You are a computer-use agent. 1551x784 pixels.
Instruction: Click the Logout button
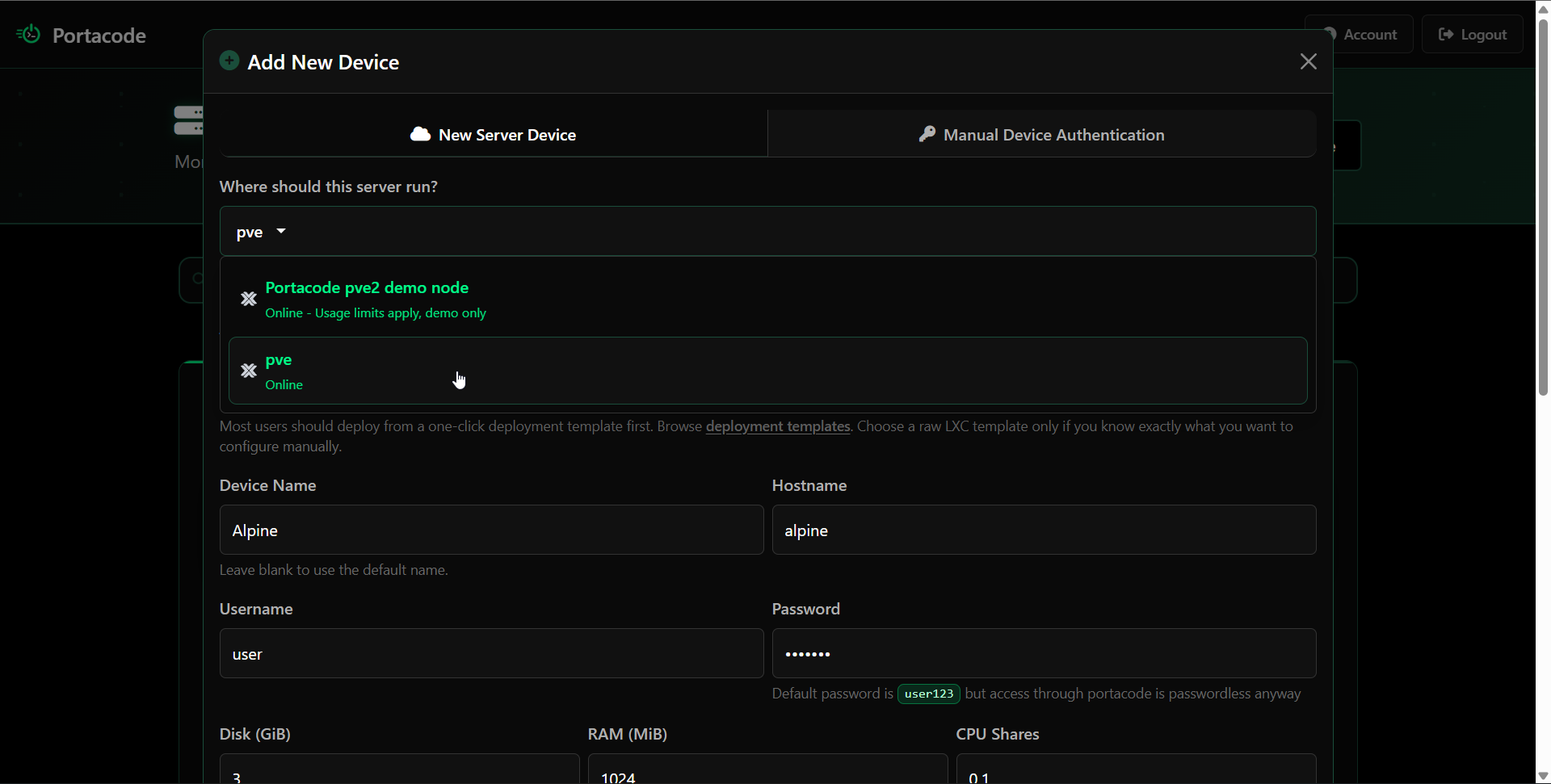[x=1473, y=34]
